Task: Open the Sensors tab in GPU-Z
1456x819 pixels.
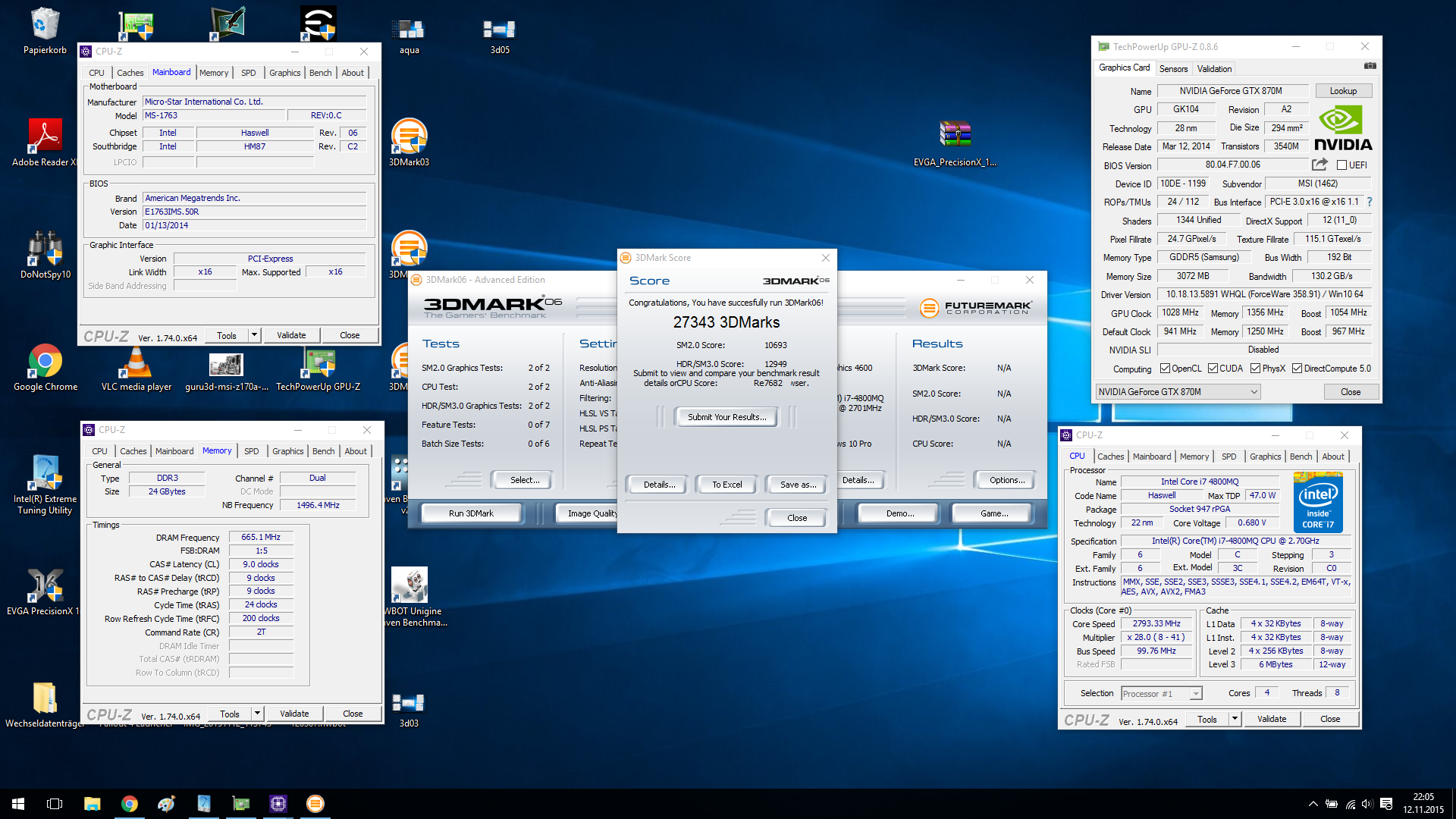Action: click(x=1173, y=69)
